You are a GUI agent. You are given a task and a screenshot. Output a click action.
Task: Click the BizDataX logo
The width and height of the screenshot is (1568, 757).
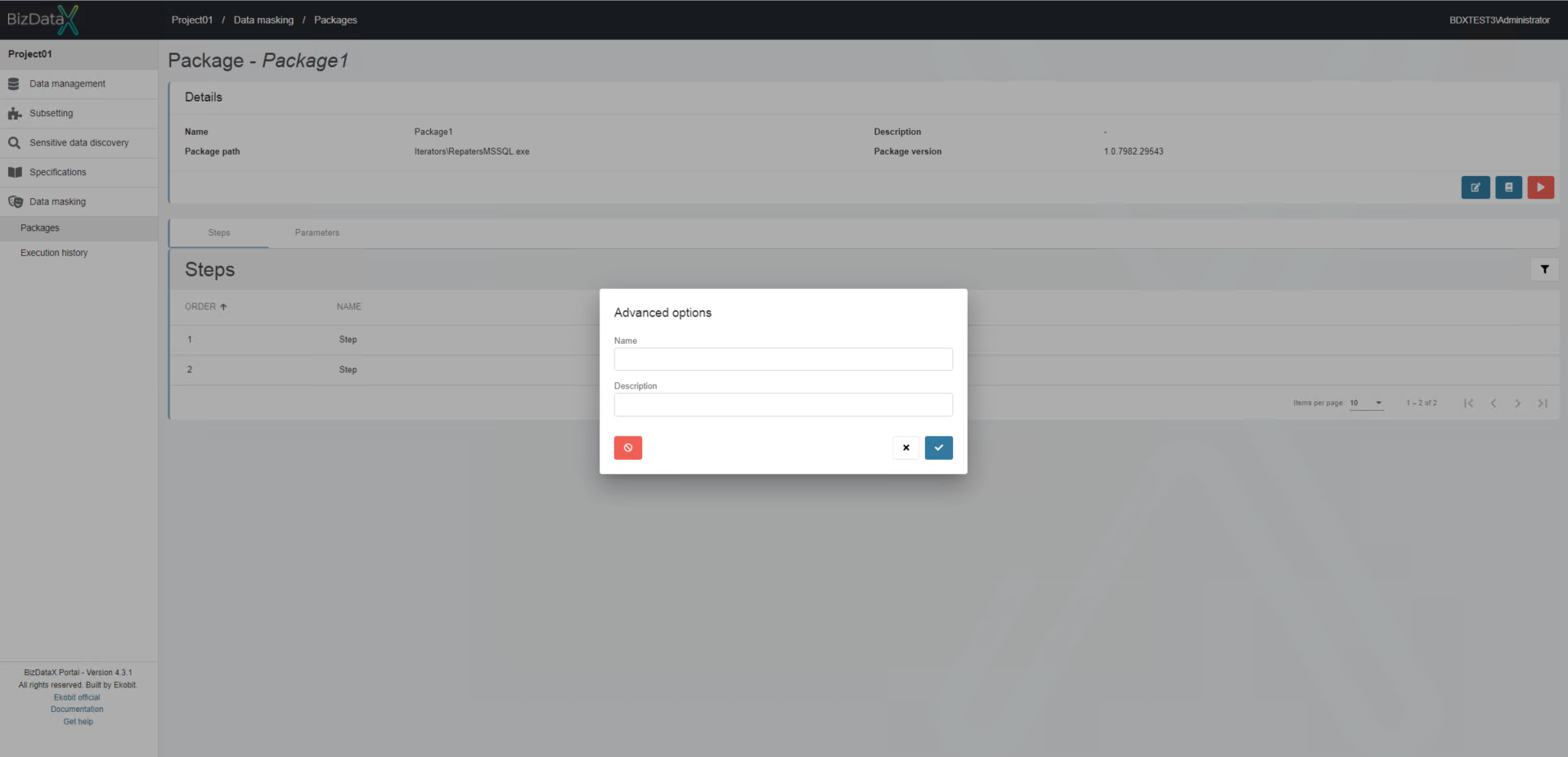(x=43, y=20)
